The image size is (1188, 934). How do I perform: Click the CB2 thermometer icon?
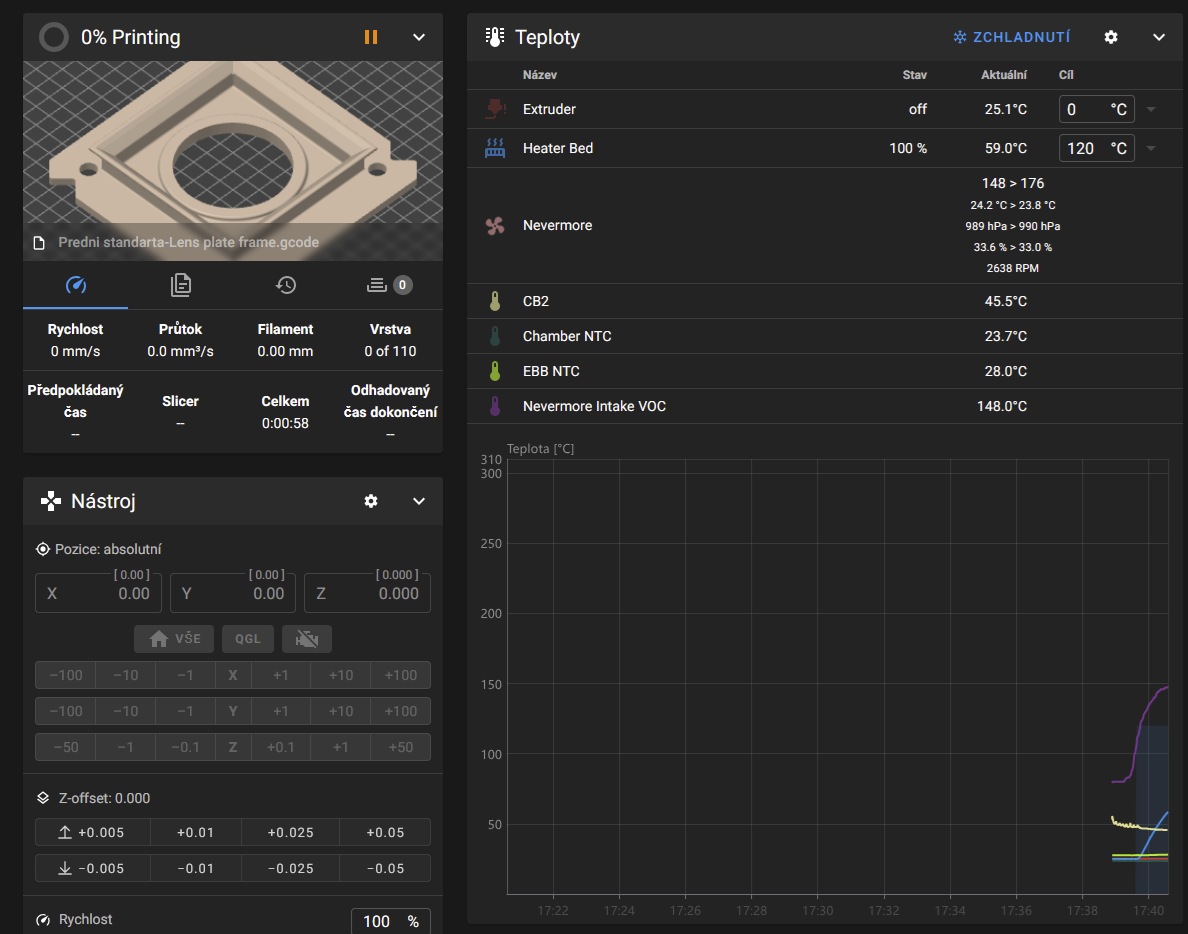point(495,301)
